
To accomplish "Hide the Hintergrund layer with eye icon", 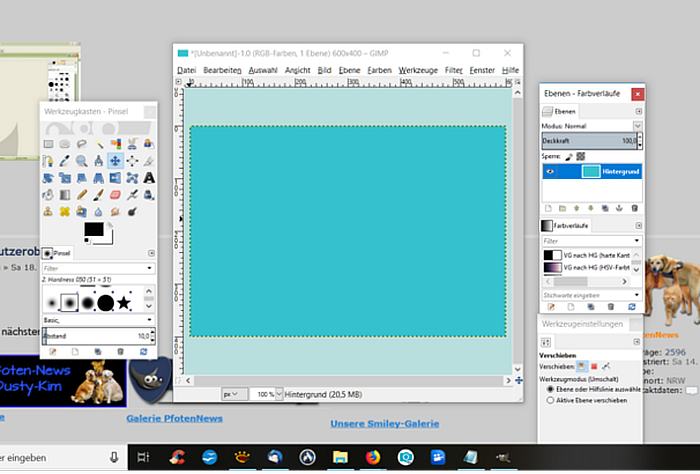I will [549, 172].
